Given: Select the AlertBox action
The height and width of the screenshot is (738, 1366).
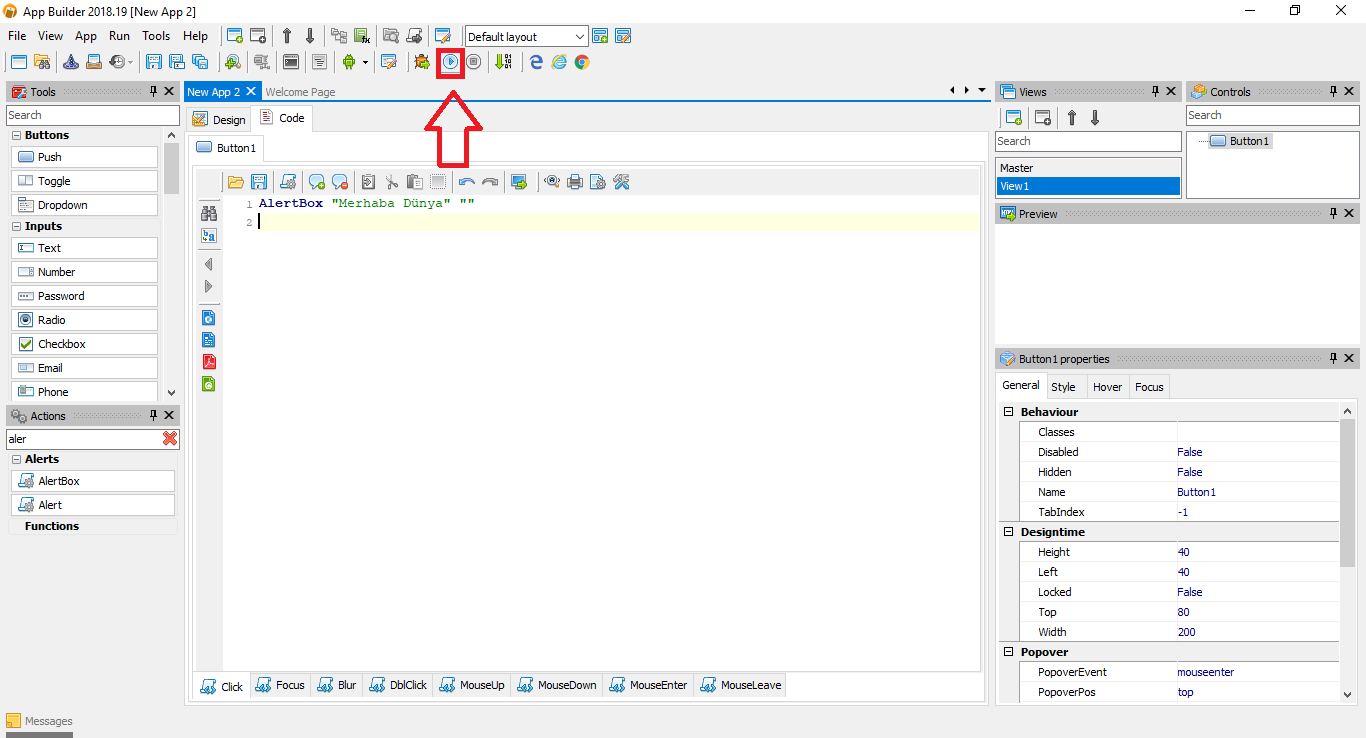Looking at the screenshot, I should point(92,480).
